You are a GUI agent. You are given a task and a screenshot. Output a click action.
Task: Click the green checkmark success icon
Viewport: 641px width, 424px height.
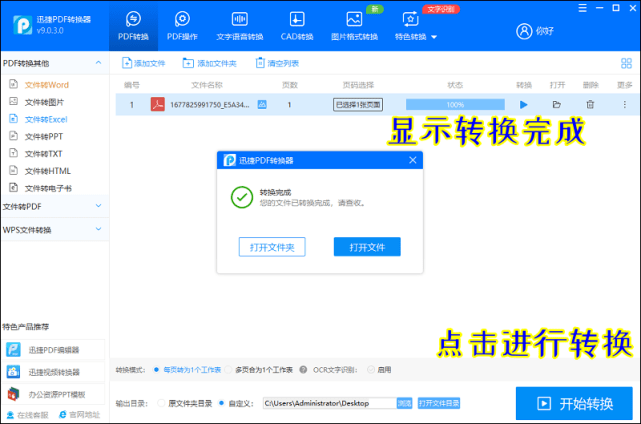coord(242,197)
